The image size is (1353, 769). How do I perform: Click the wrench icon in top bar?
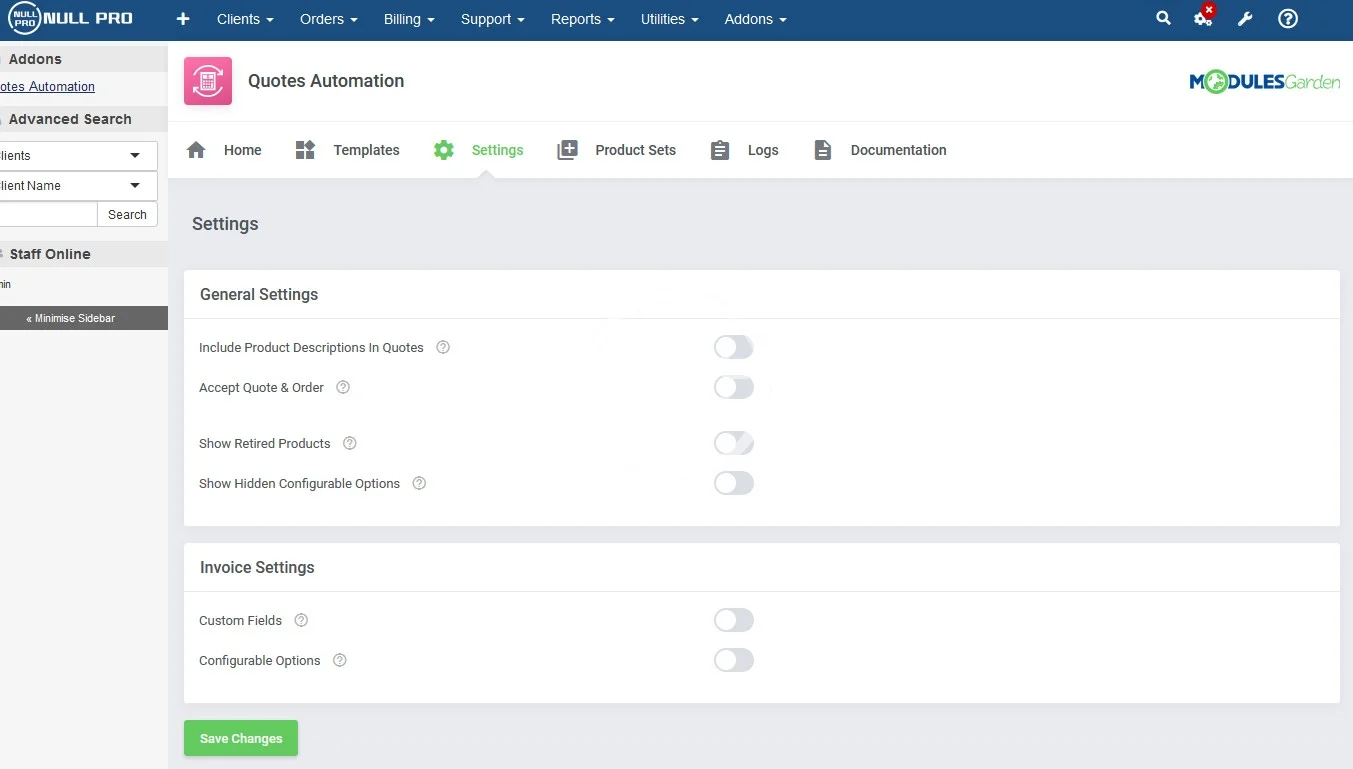click(1245, 19)
